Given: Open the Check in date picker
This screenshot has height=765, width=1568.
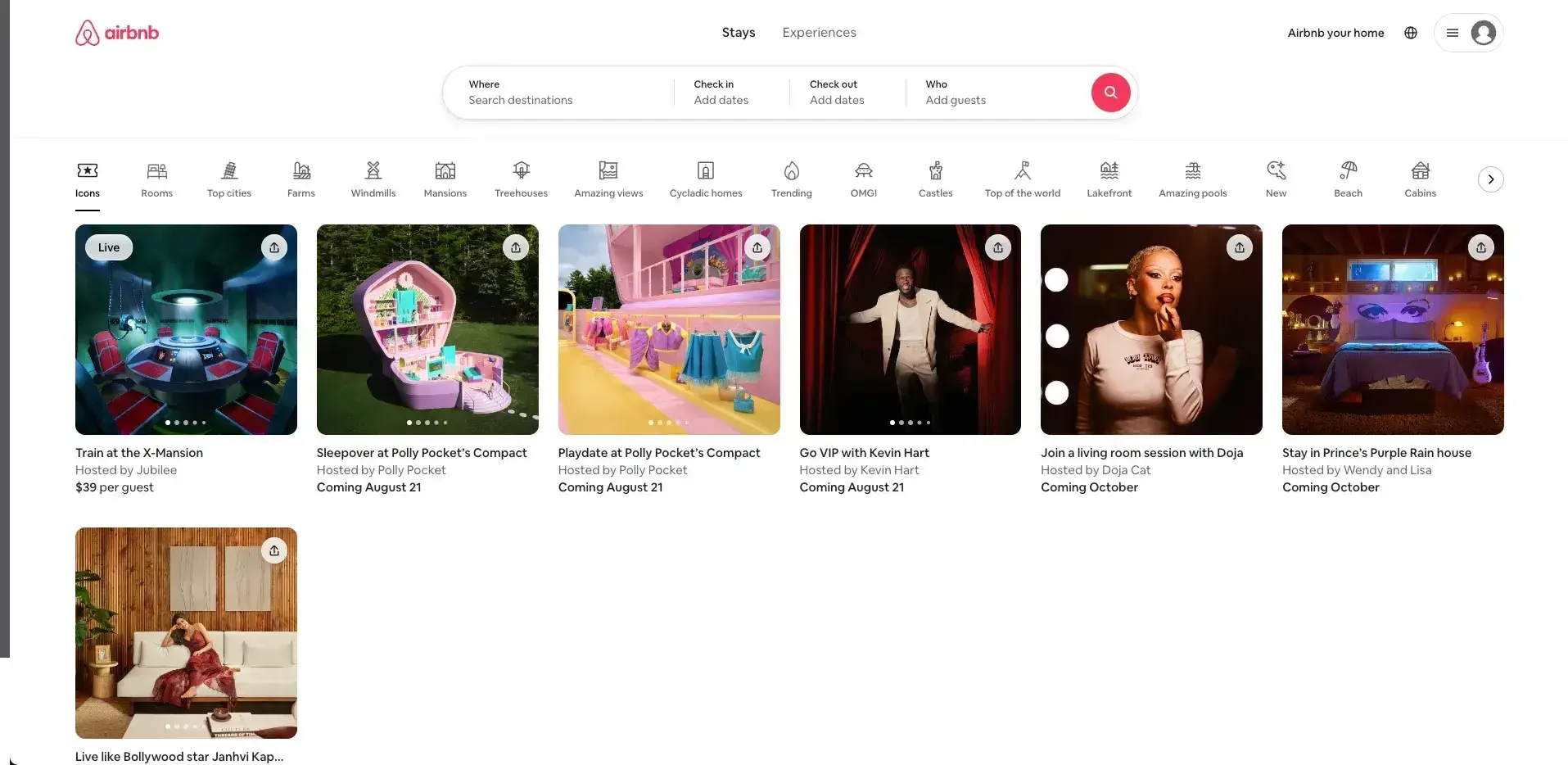Looking at the screenshot, I should click(x=732, y=93).
